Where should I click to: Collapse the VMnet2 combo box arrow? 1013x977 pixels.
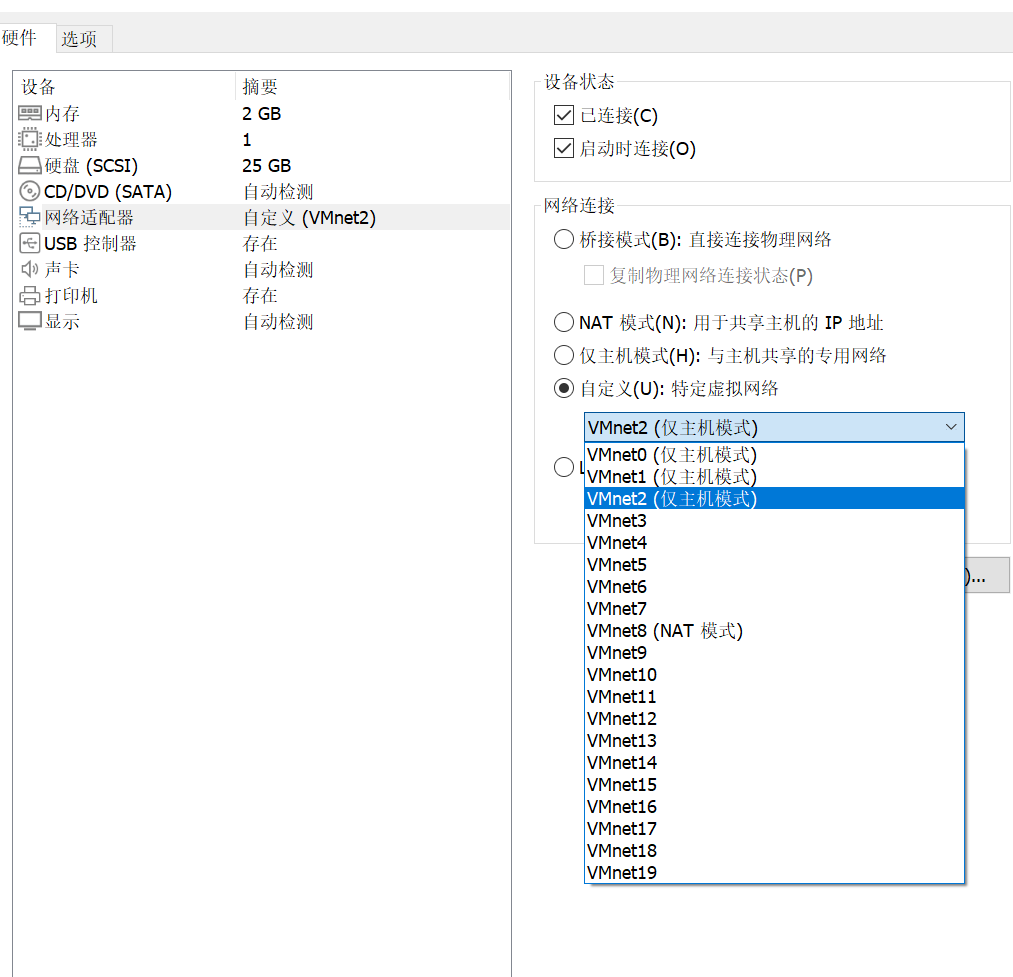[950, 427]
